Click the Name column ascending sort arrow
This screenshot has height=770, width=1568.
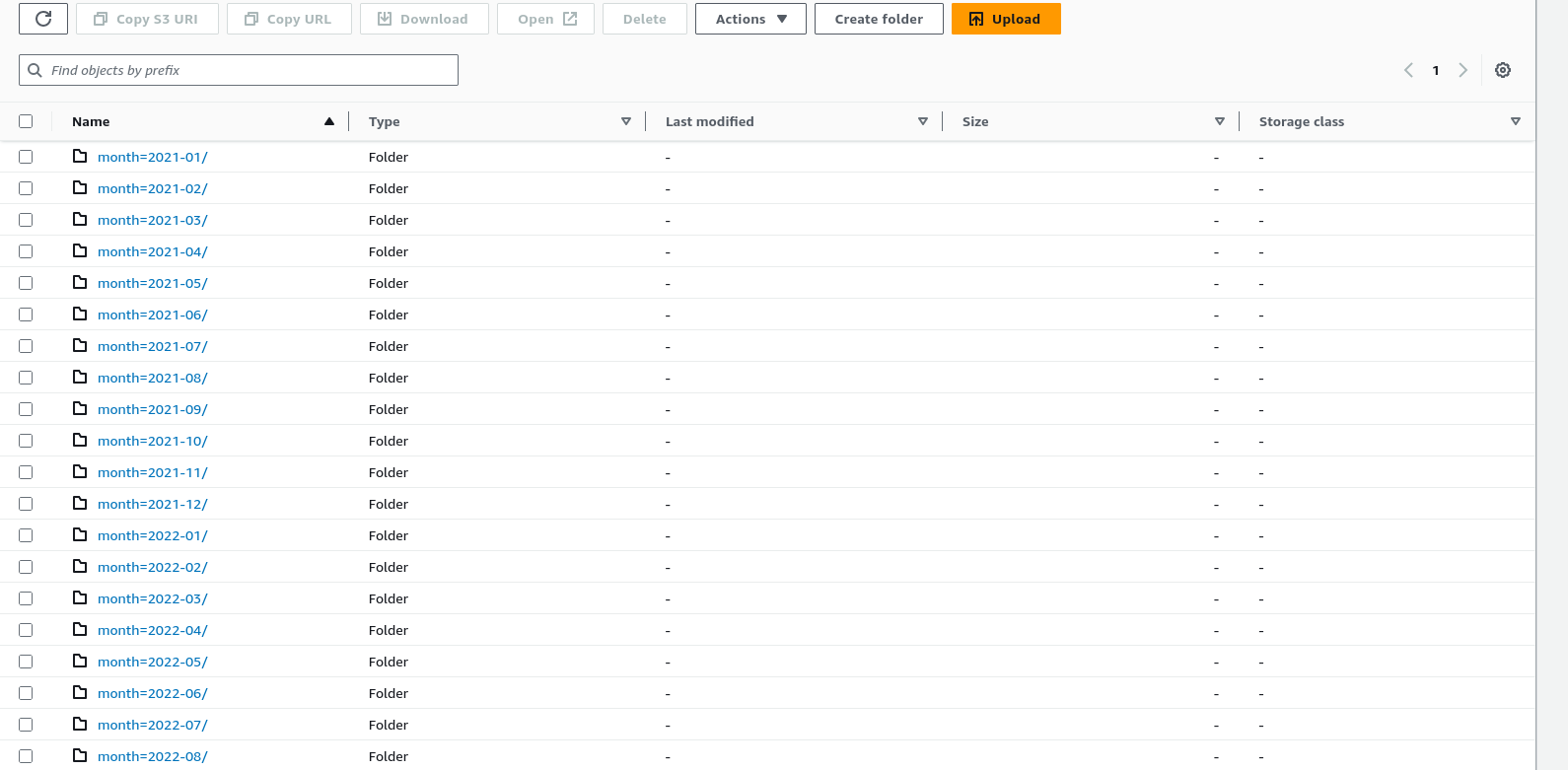pos(329,121)
